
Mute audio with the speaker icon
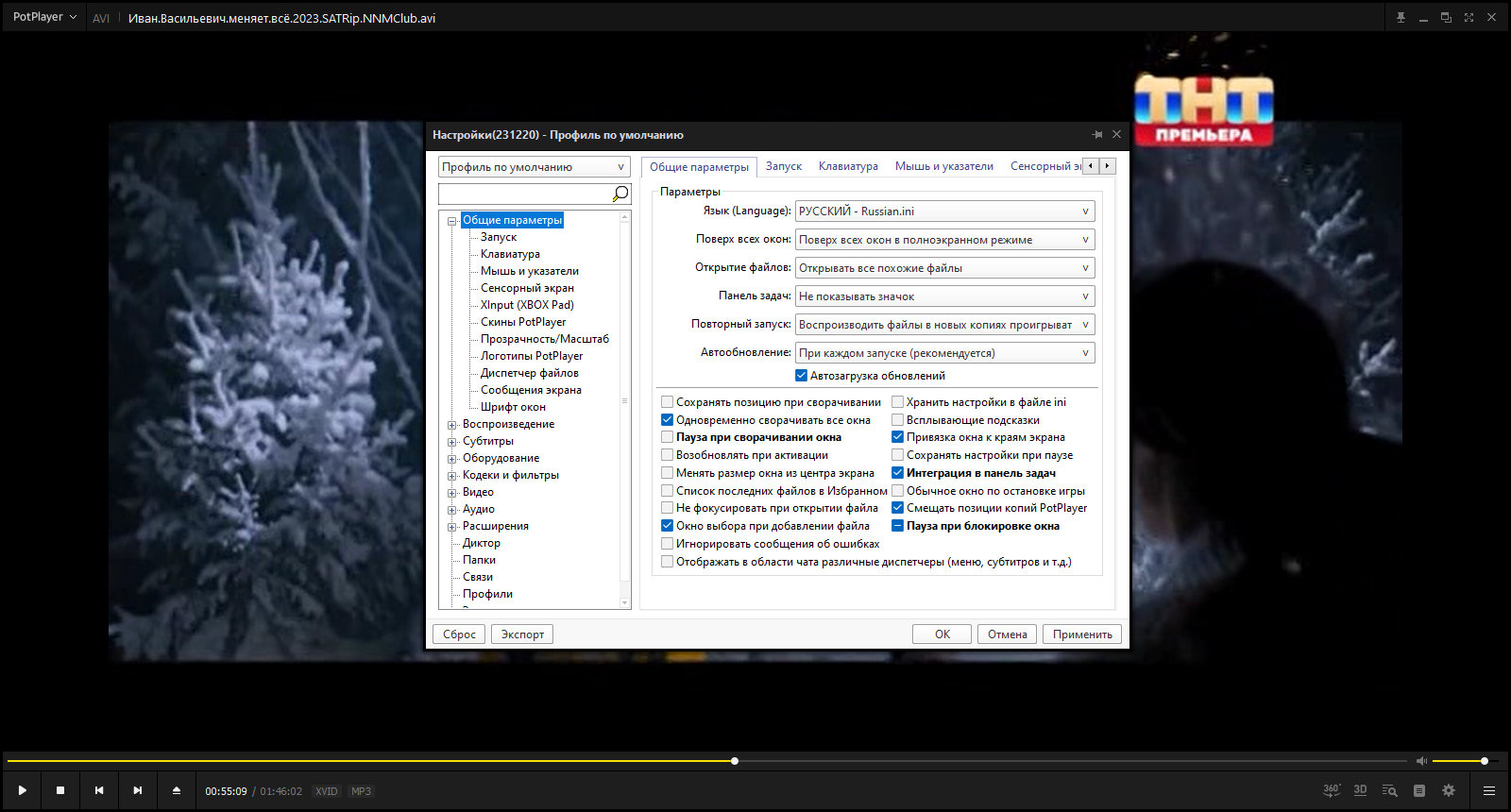tap(1421, 761)
